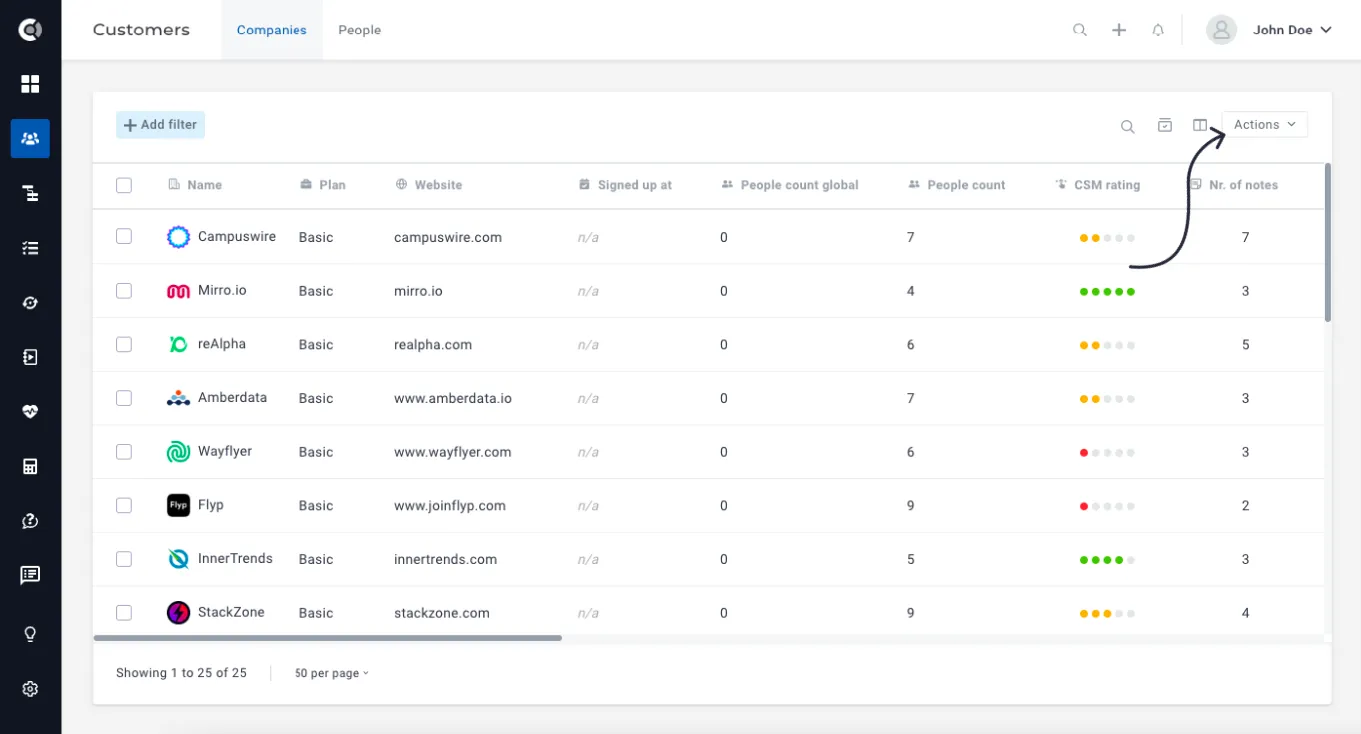
Task: Check the Mirro.io row checkbox
Action: click(124, 291)
